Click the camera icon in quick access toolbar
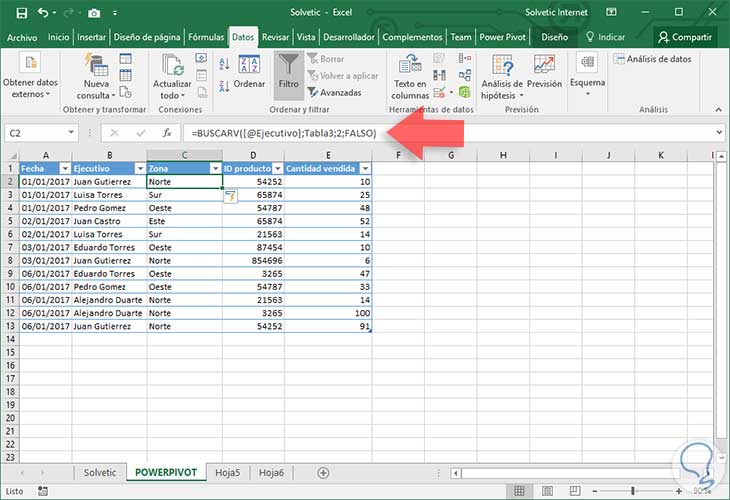The width and height of the screenshot is (730, 500). (94, 13)
